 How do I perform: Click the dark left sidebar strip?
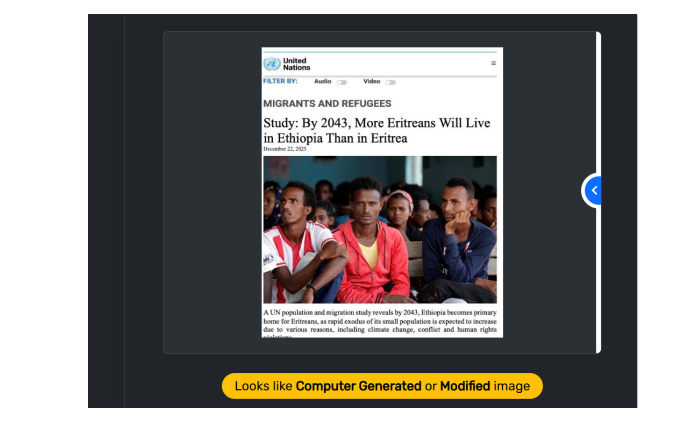coord(106,211)
